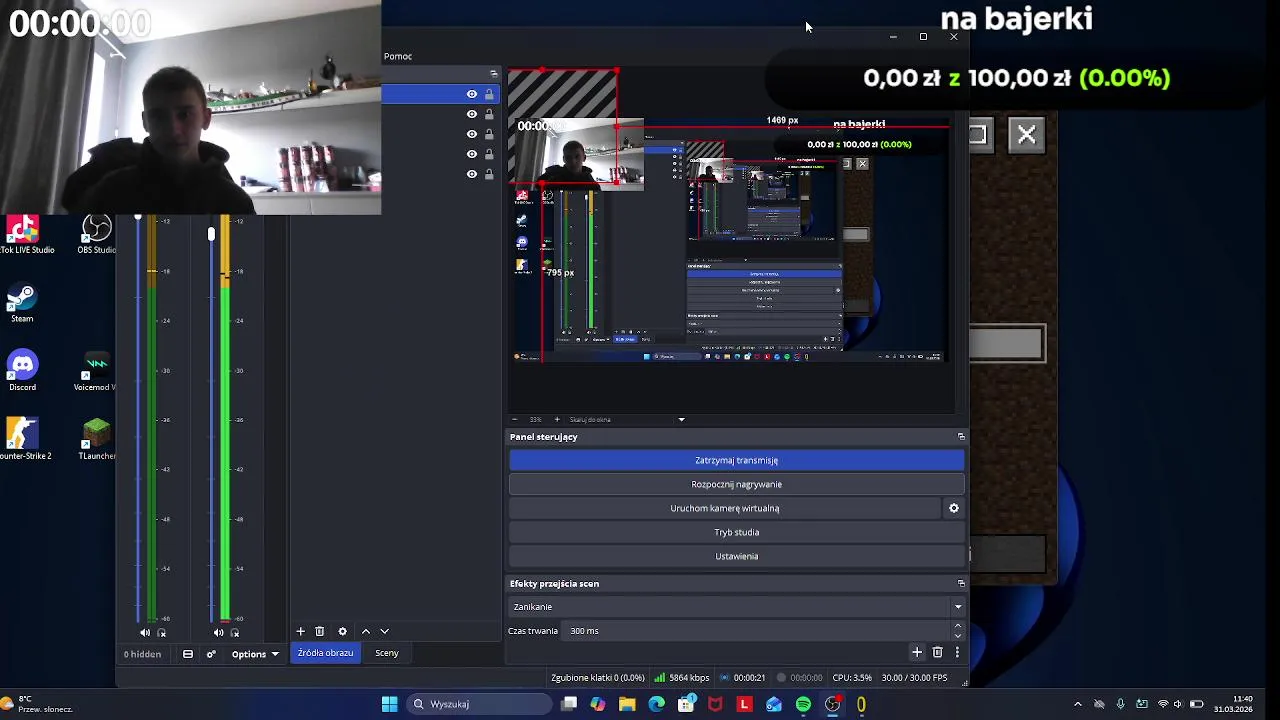Click Uruchom kamerę wirtualną
1280x720 pixels.
coord(725,508)
